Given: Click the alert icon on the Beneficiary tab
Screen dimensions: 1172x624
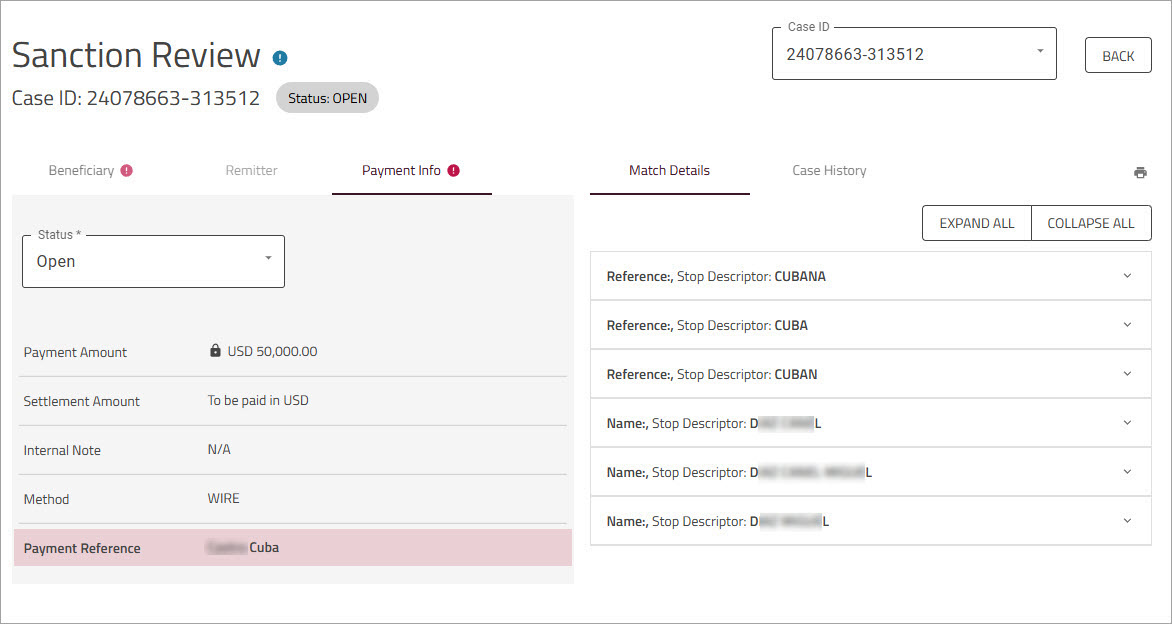Looking at the screenshot, I should pyautogui.click(x=126, y=170).
